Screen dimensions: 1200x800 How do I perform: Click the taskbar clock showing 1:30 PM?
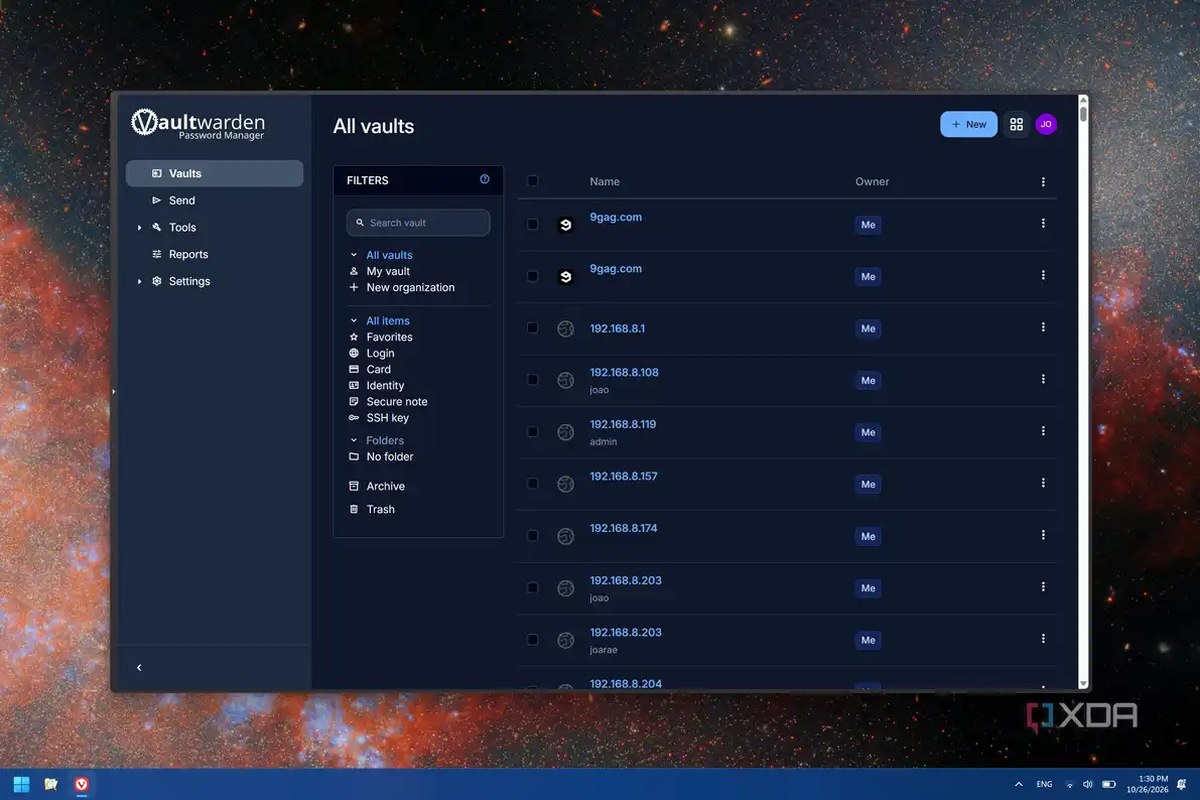pos(1149,785)
